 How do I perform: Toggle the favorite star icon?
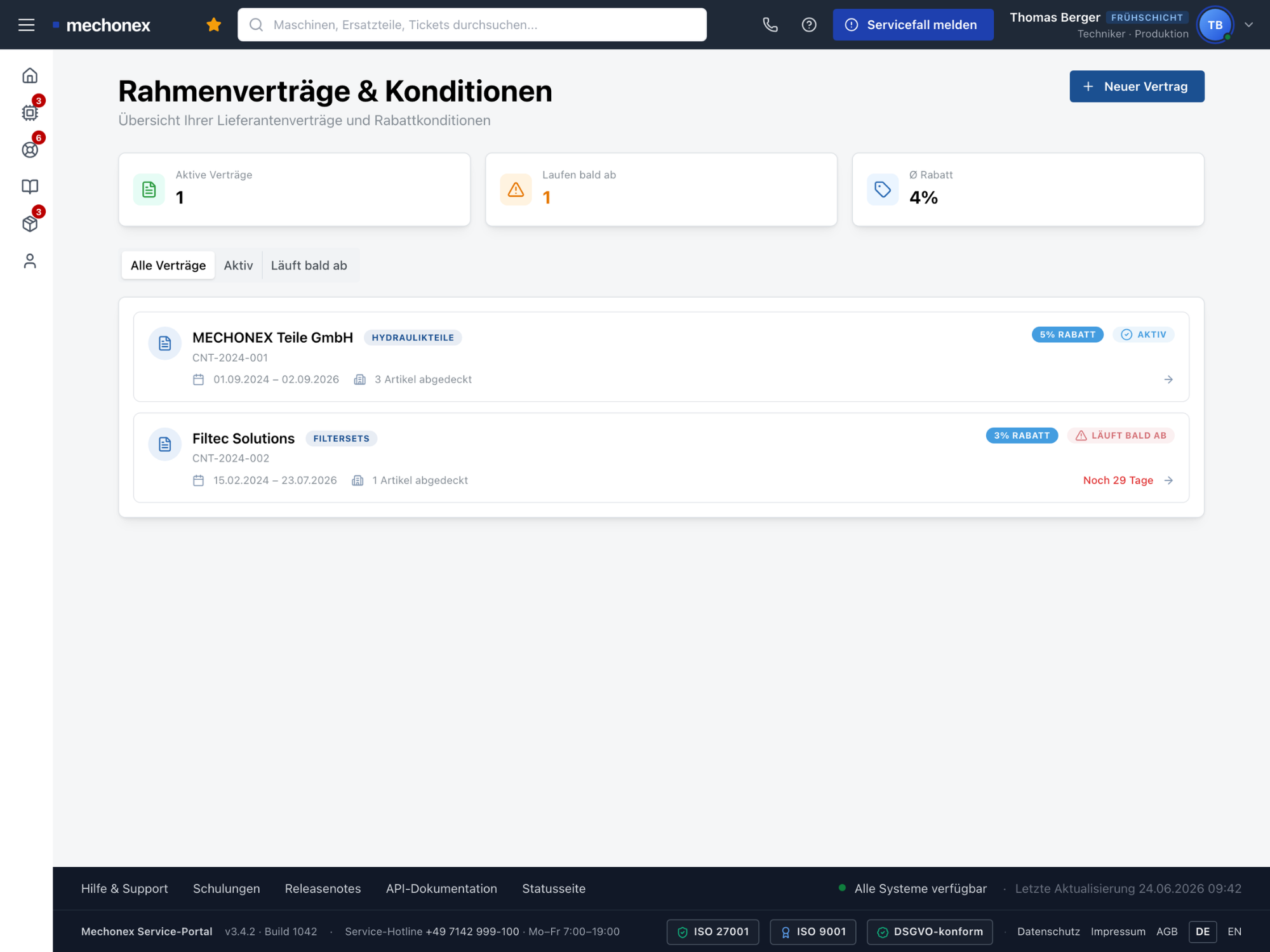[x=214, y=25]
